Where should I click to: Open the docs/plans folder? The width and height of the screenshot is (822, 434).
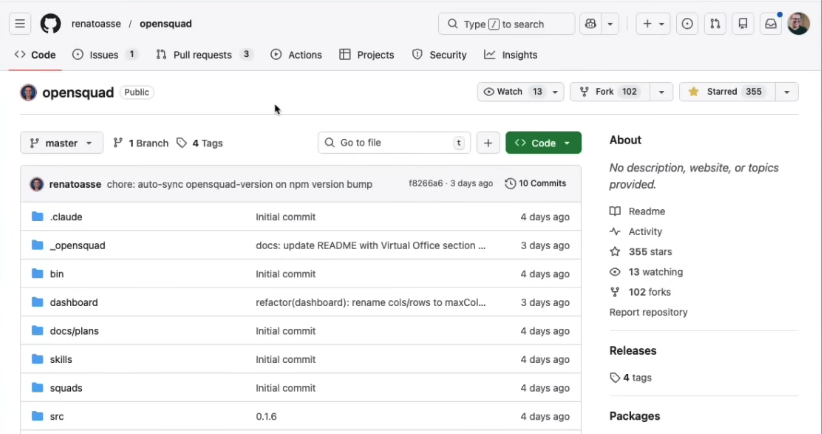74,331
